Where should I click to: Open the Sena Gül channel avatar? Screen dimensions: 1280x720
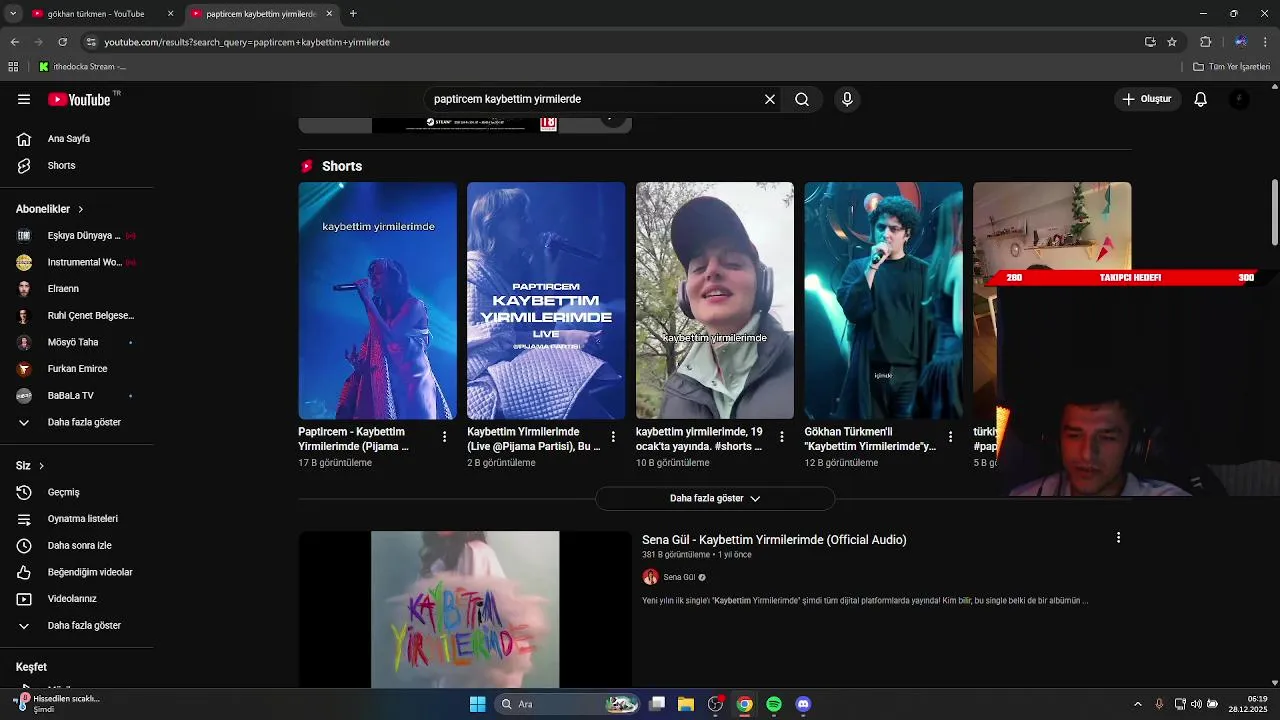click(650, 577)
